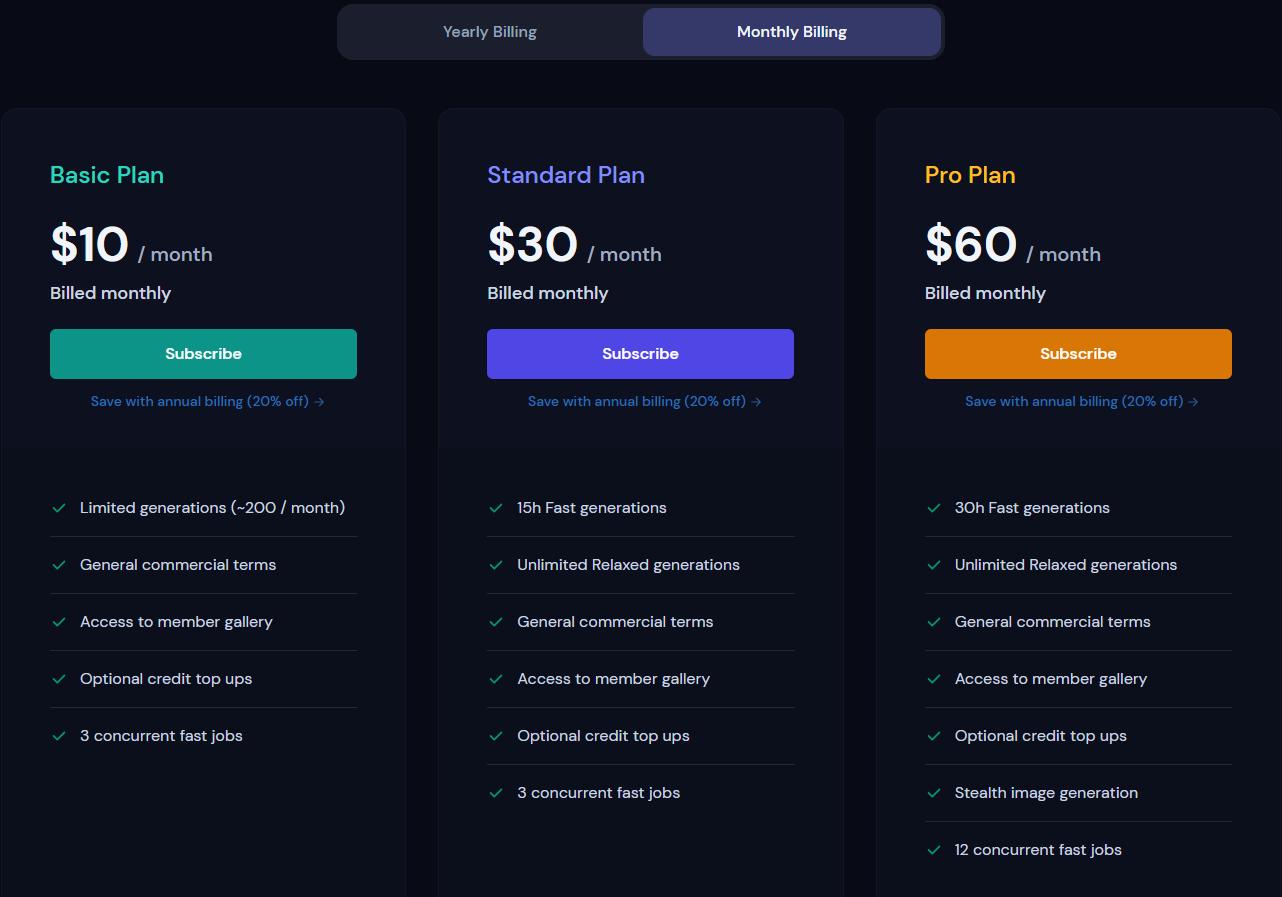
Task: Click the Standard Plan heading
Action: coord(566,175)
